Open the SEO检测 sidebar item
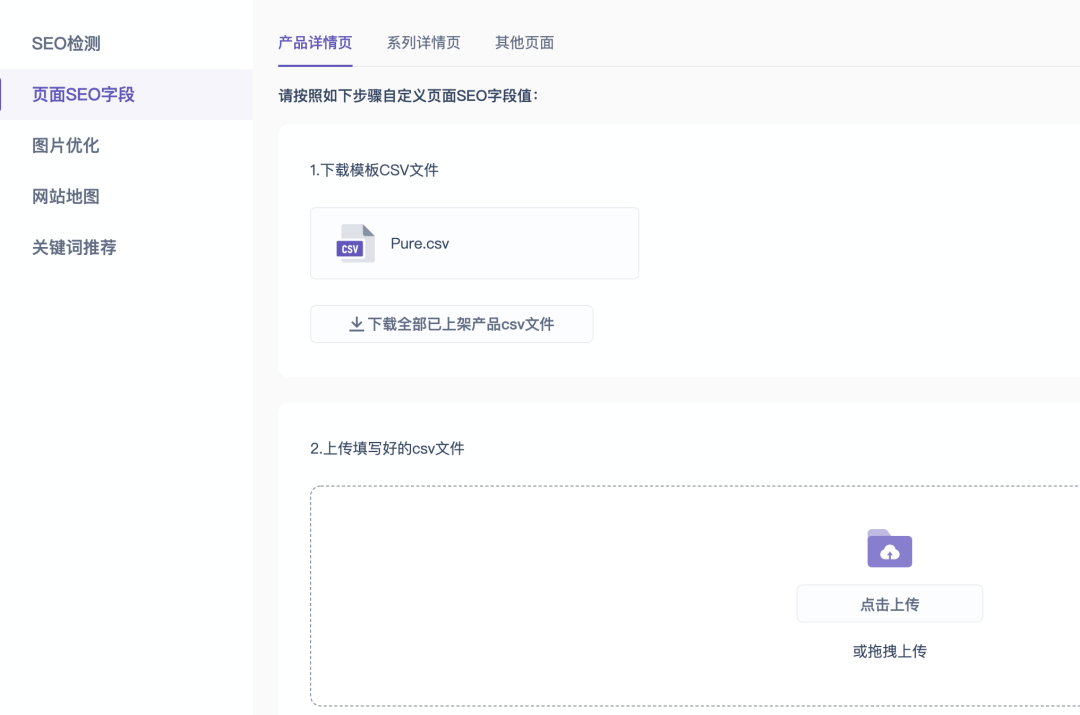The height and width of the screenshot is (715, 1080). pyautogui.click(x=66, y=44)
